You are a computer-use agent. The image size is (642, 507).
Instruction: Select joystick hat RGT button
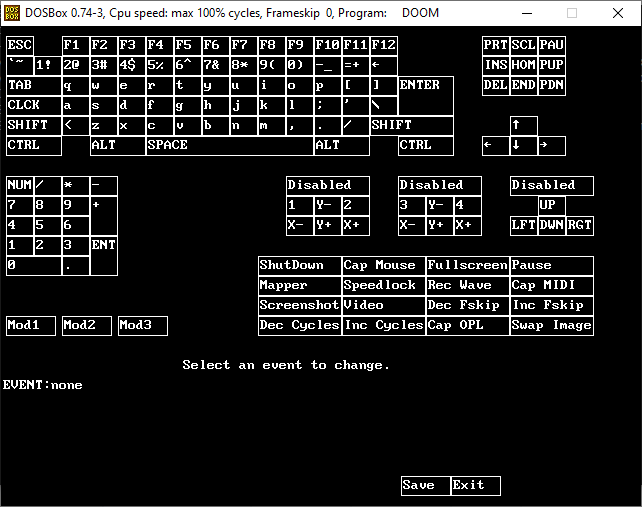point(580,226)
